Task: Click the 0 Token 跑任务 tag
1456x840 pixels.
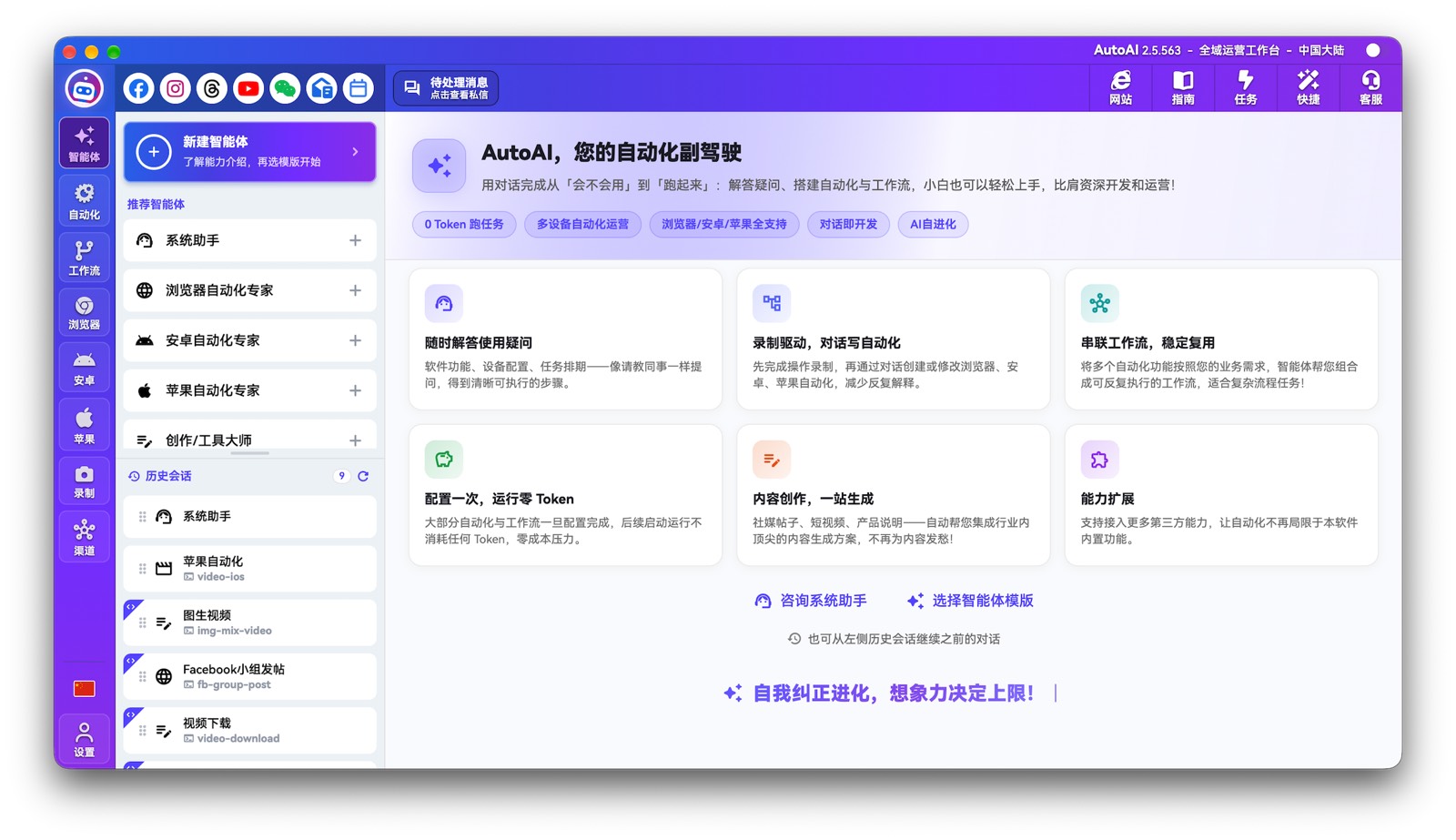Action: [x=464, y=224]
